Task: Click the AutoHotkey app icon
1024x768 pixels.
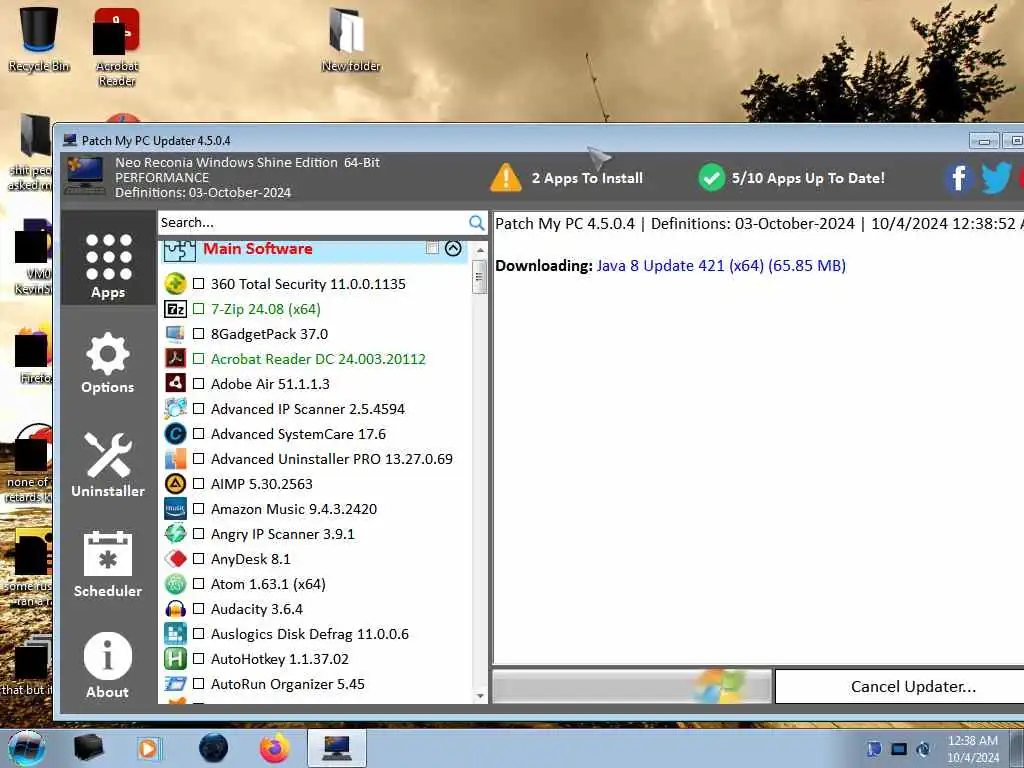Action: coord(175,659)
